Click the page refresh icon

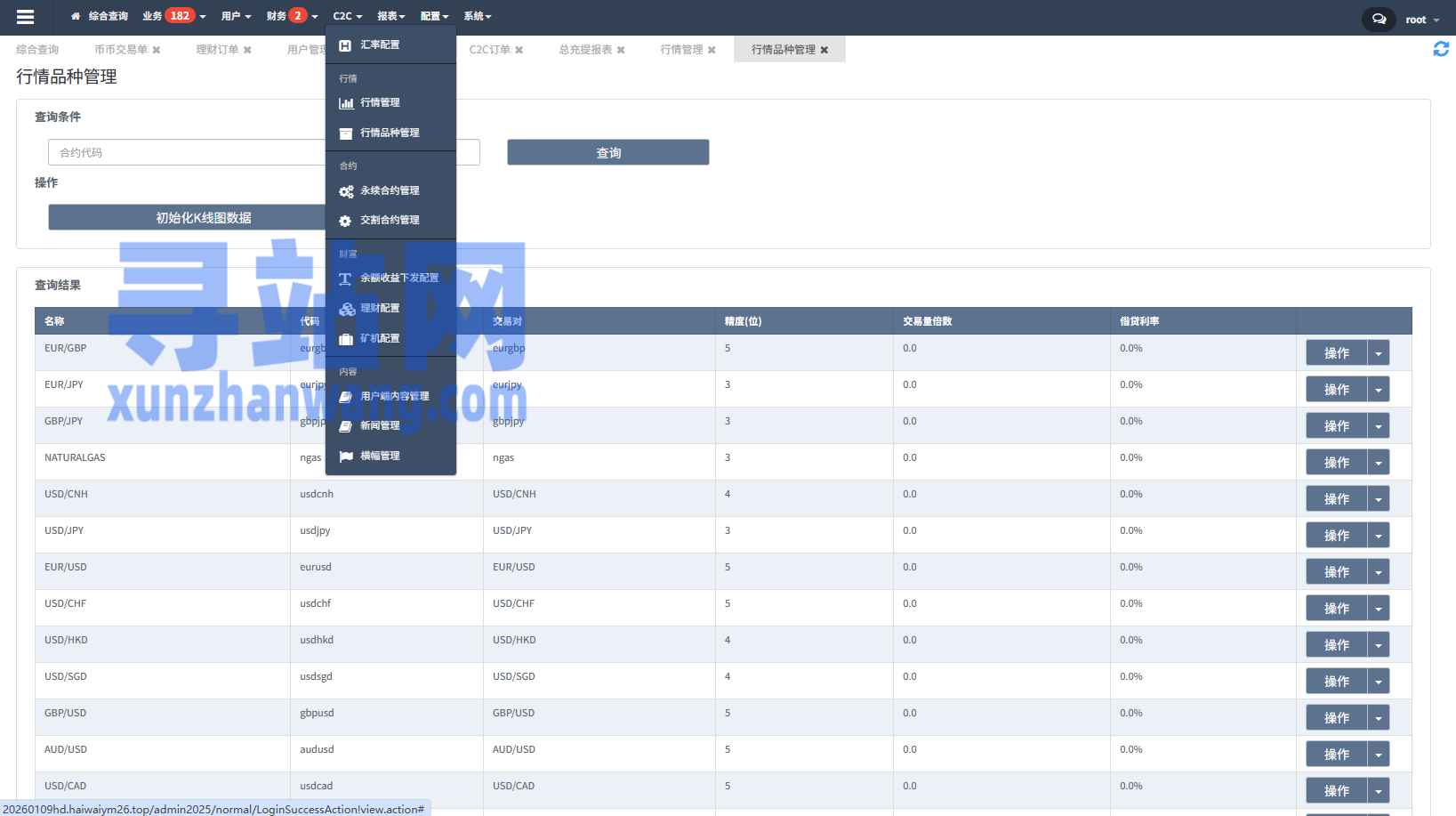click(x=1441, y=50)
